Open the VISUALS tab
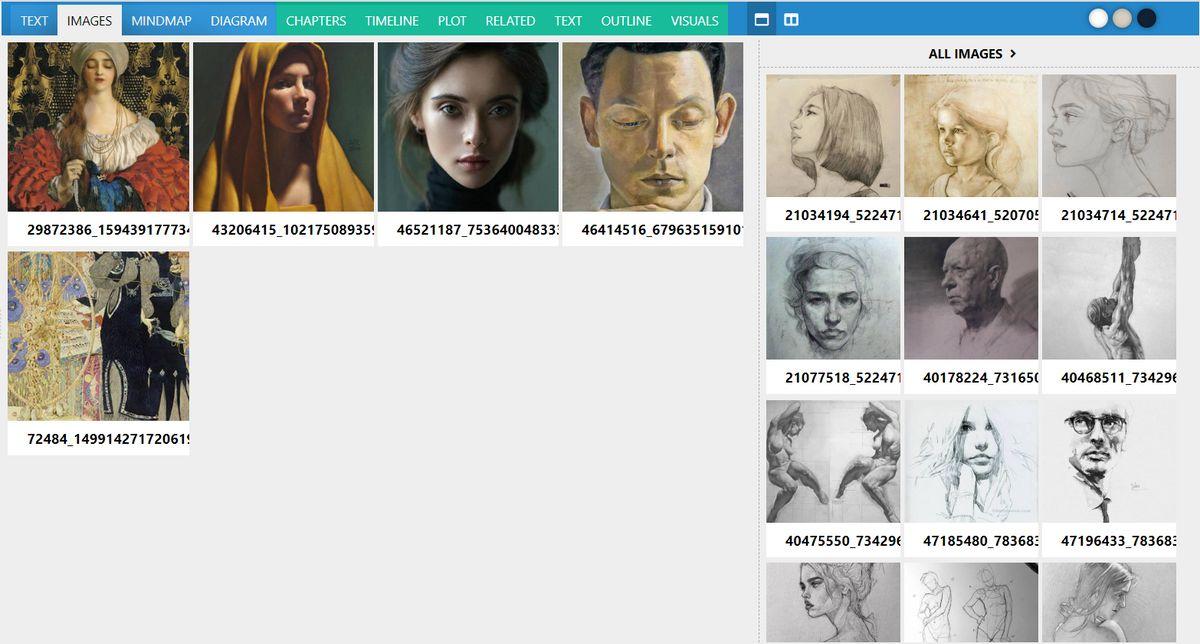 pos(694,20)
